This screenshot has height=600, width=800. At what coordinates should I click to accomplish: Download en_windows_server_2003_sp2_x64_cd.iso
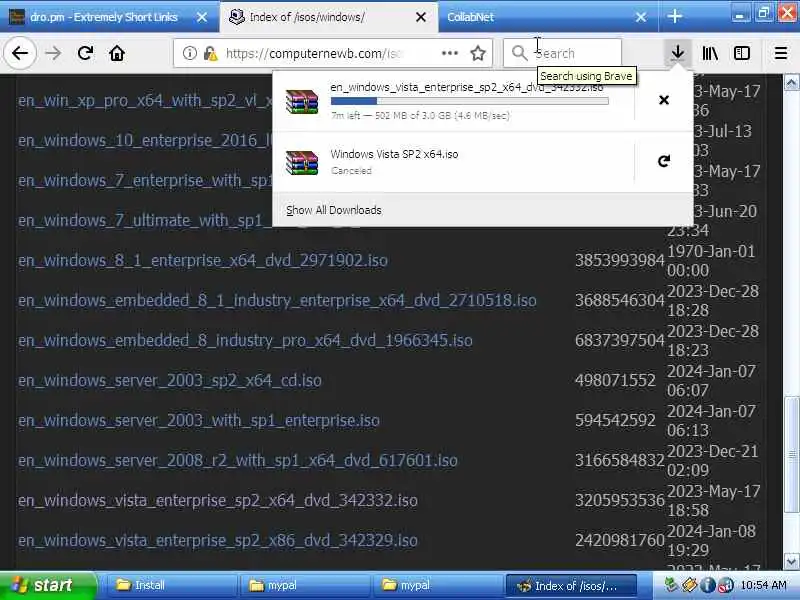coord(170,380)
